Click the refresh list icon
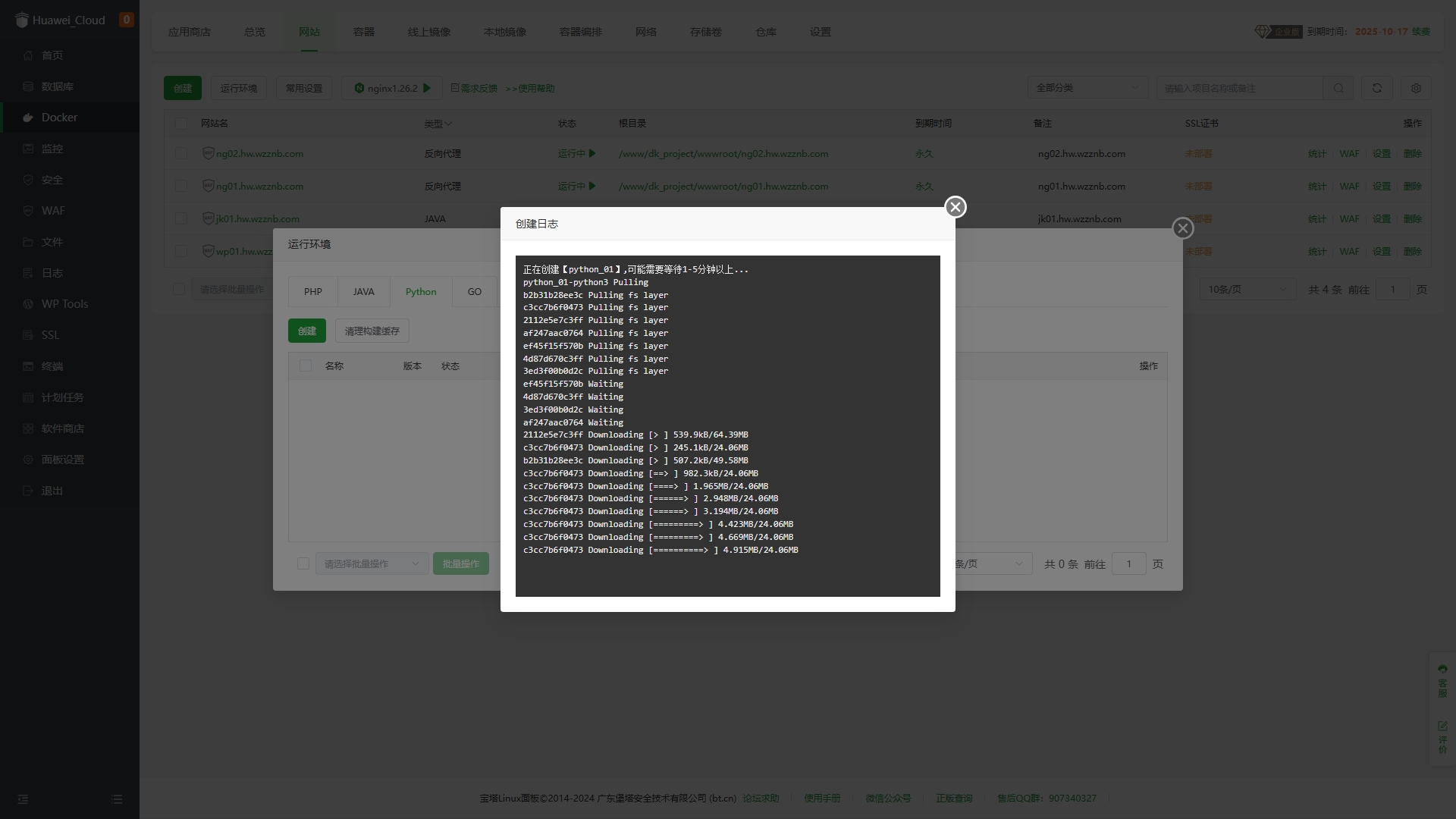1456x819 pixels. click(x=1377, y=88)
